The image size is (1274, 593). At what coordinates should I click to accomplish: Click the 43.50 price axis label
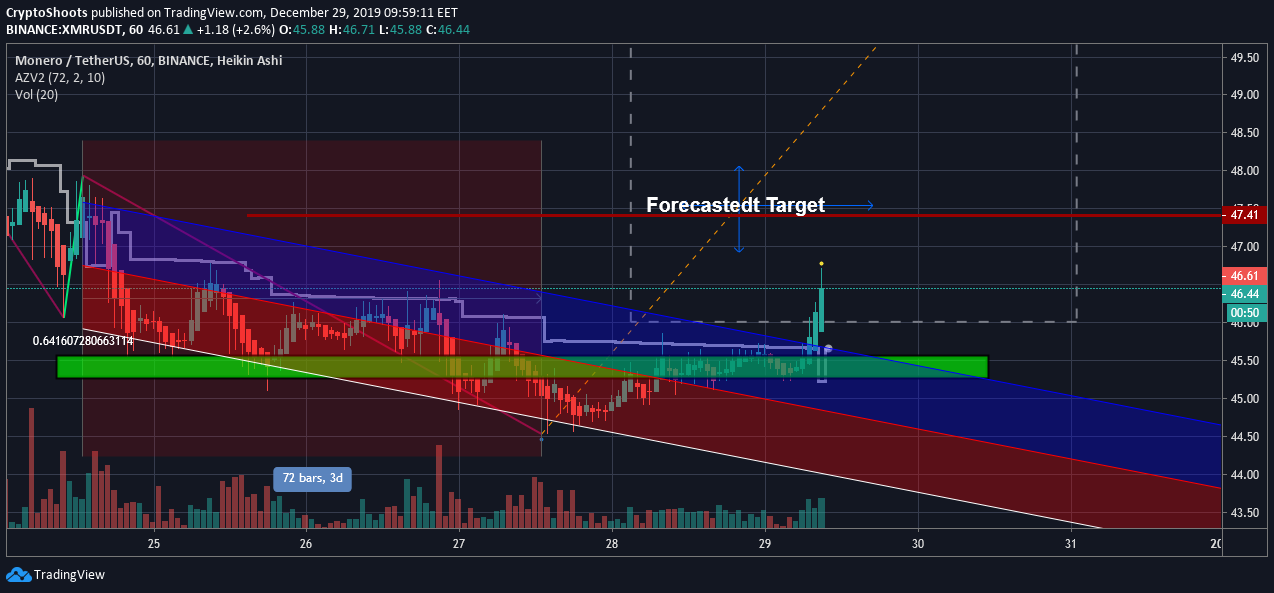(x=1244, y=513)
